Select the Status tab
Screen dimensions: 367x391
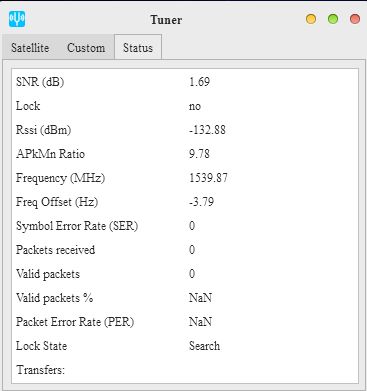click(x=138, y=48)
